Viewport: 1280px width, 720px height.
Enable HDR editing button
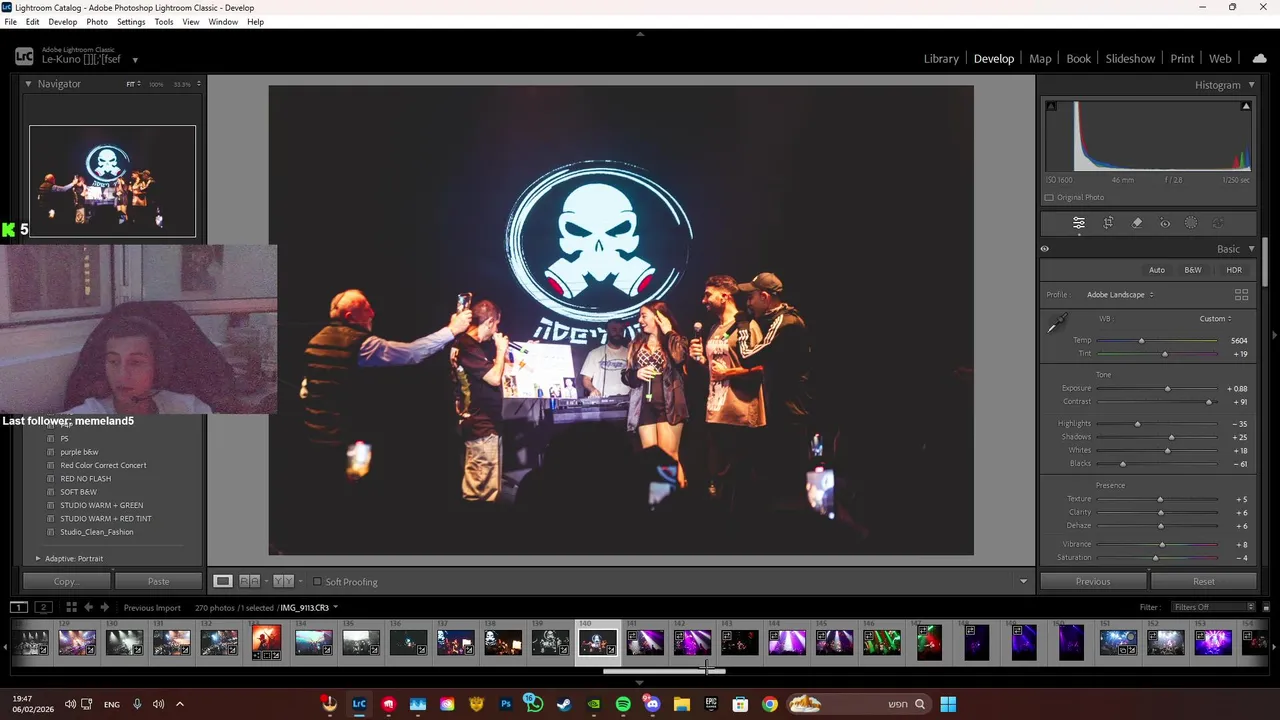[1234, 270]
